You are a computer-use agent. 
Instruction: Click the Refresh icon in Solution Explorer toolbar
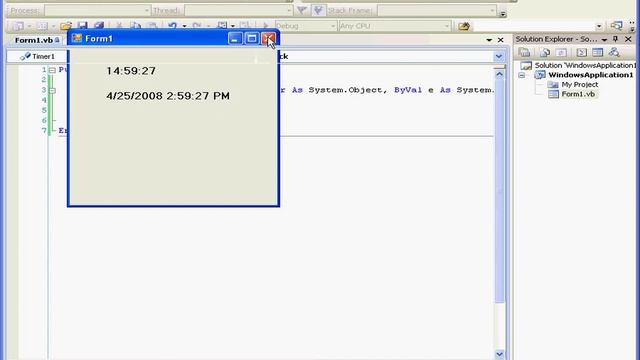point(561,52)
